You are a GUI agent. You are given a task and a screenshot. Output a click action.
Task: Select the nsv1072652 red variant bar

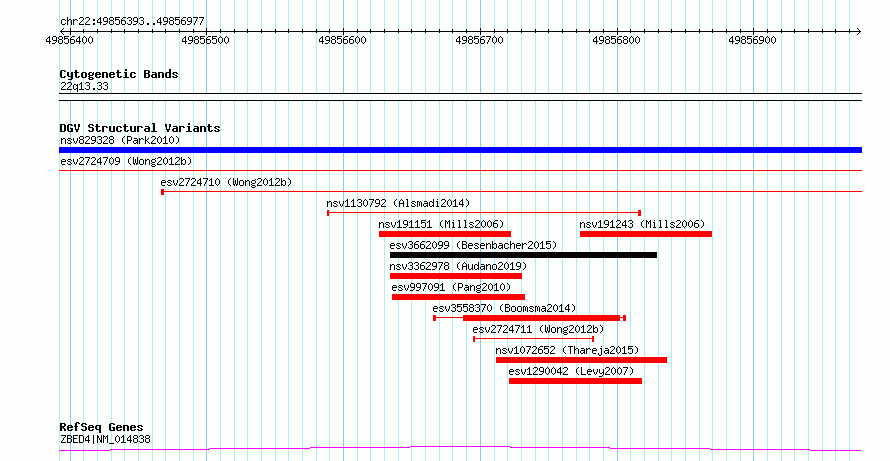point(581,360)
